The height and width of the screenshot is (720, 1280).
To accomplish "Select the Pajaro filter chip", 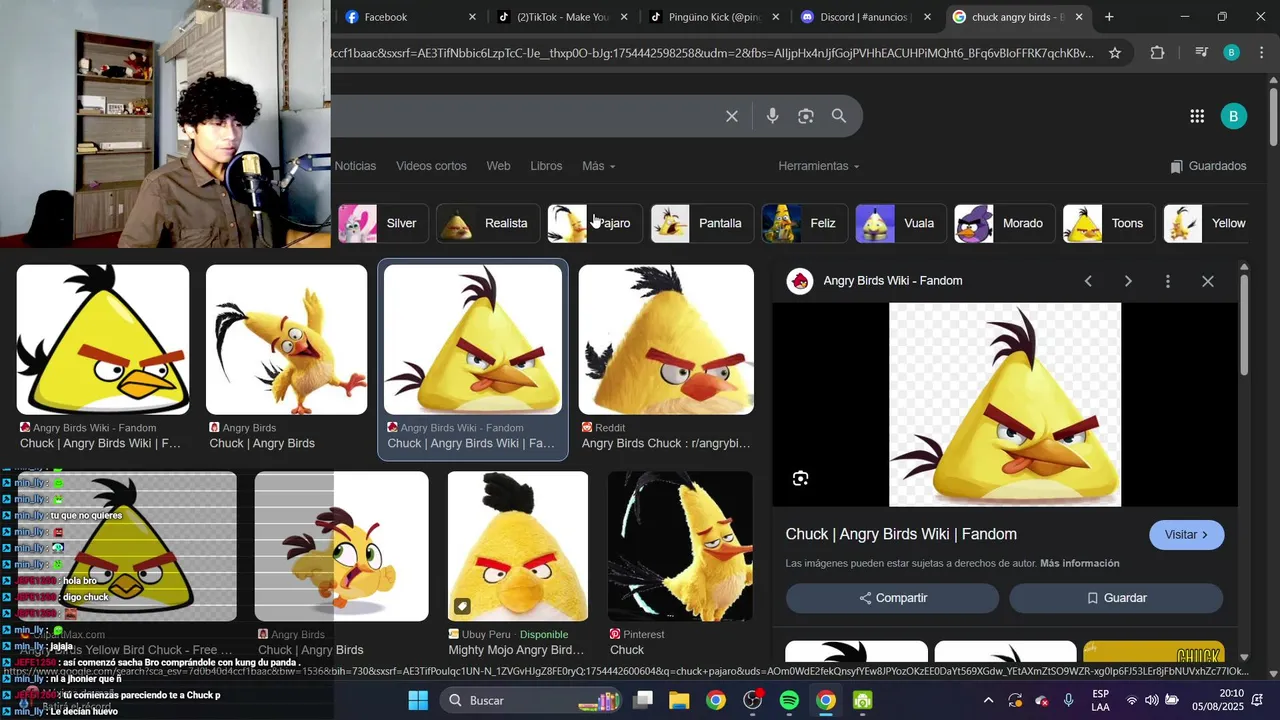I will coord(595,223).
